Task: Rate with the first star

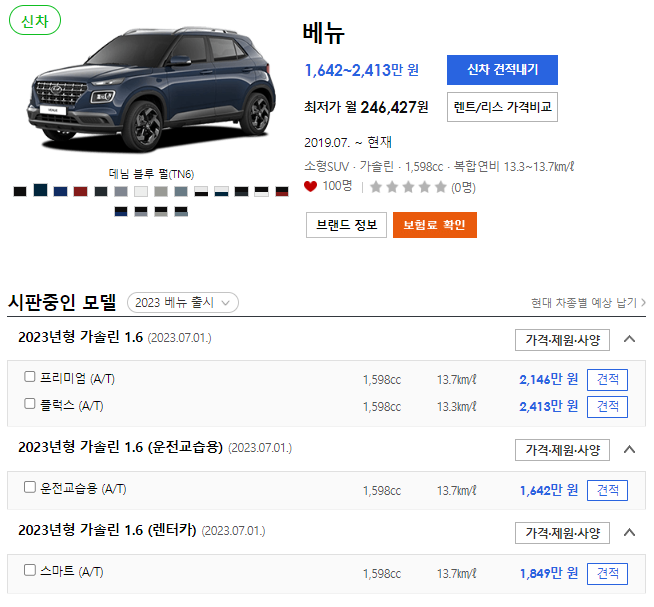Action: click(376, 187)
